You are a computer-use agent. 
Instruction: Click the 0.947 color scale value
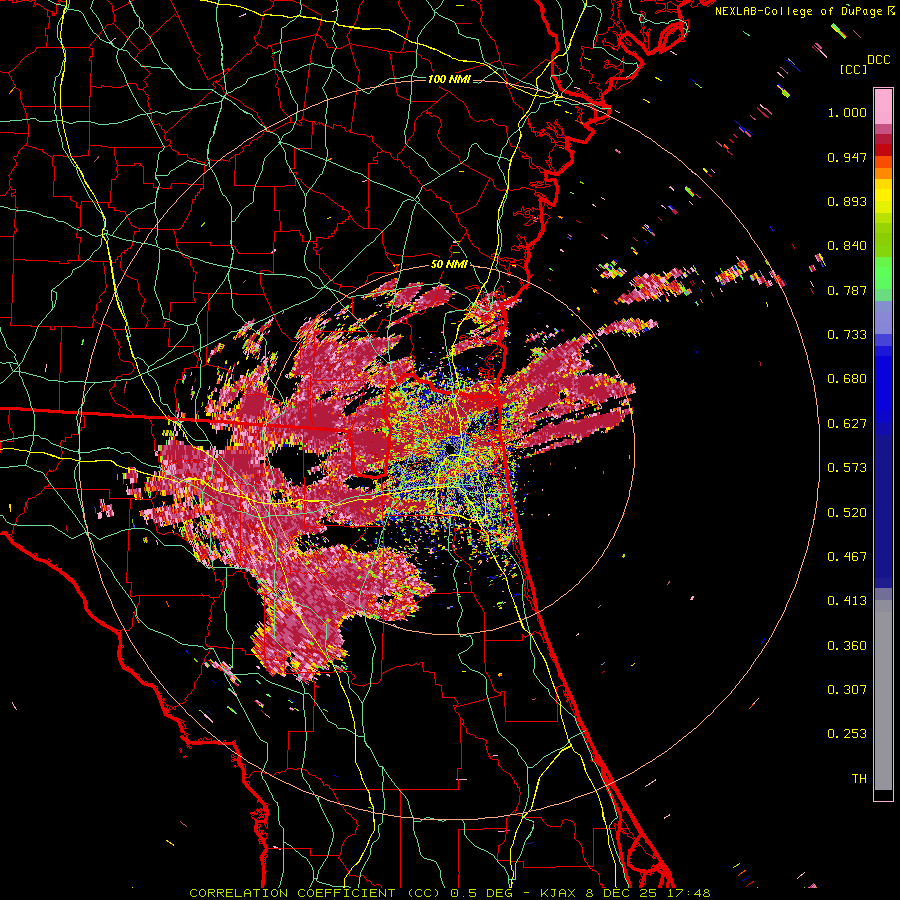click(847, 157)
